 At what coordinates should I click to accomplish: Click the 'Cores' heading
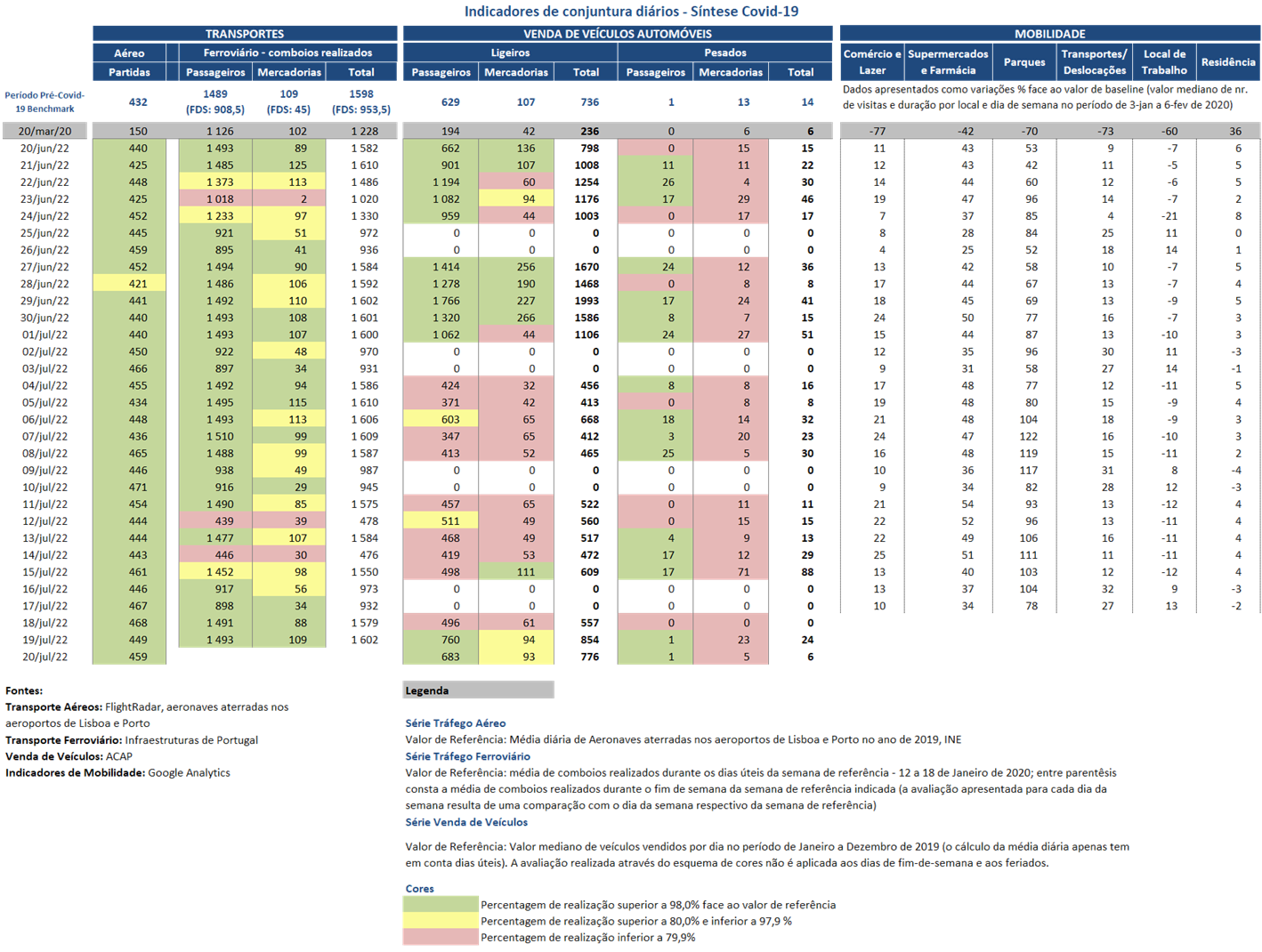pos(419,889)
